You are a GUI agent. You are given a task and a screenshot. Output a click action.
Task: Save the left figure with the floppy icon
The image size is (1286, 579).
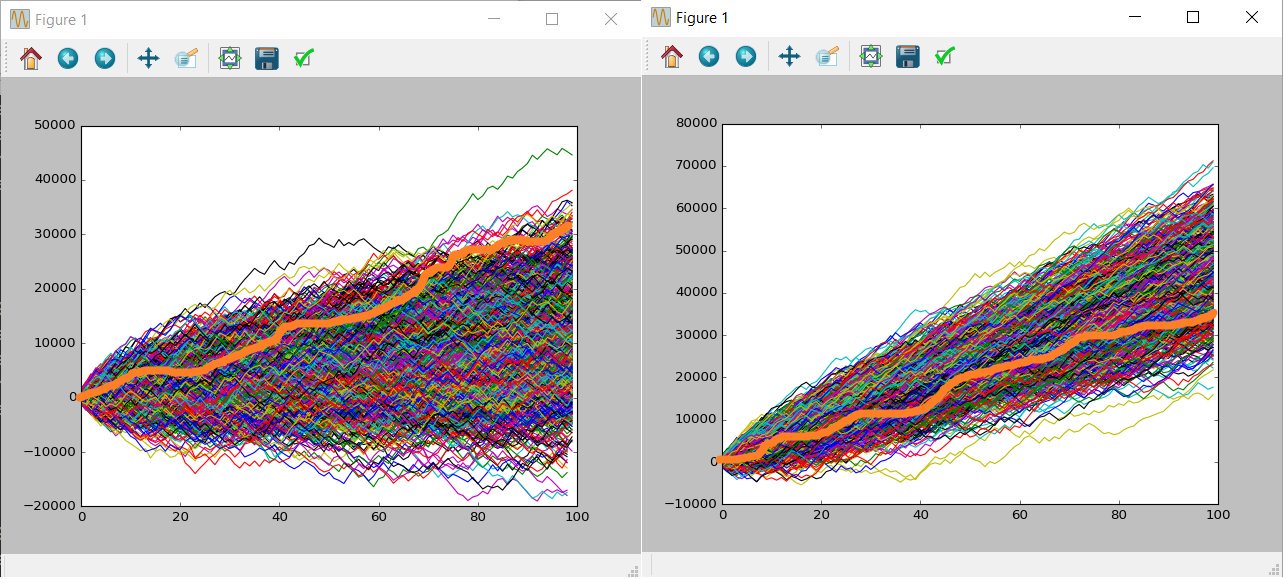tap(267, 58)
